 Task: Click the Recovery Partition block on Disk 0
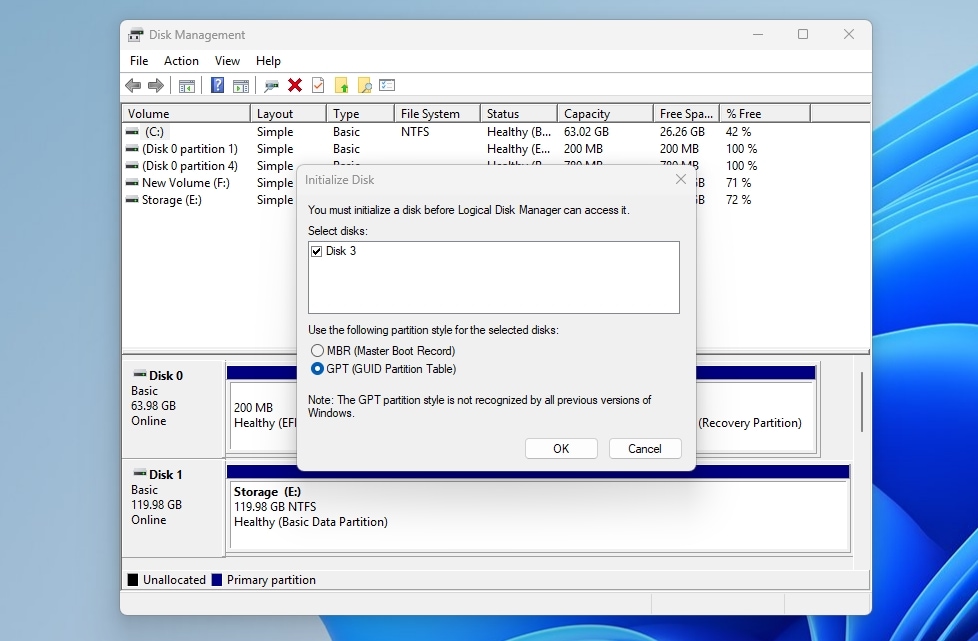pyautogui.click(x=756, y=415)
